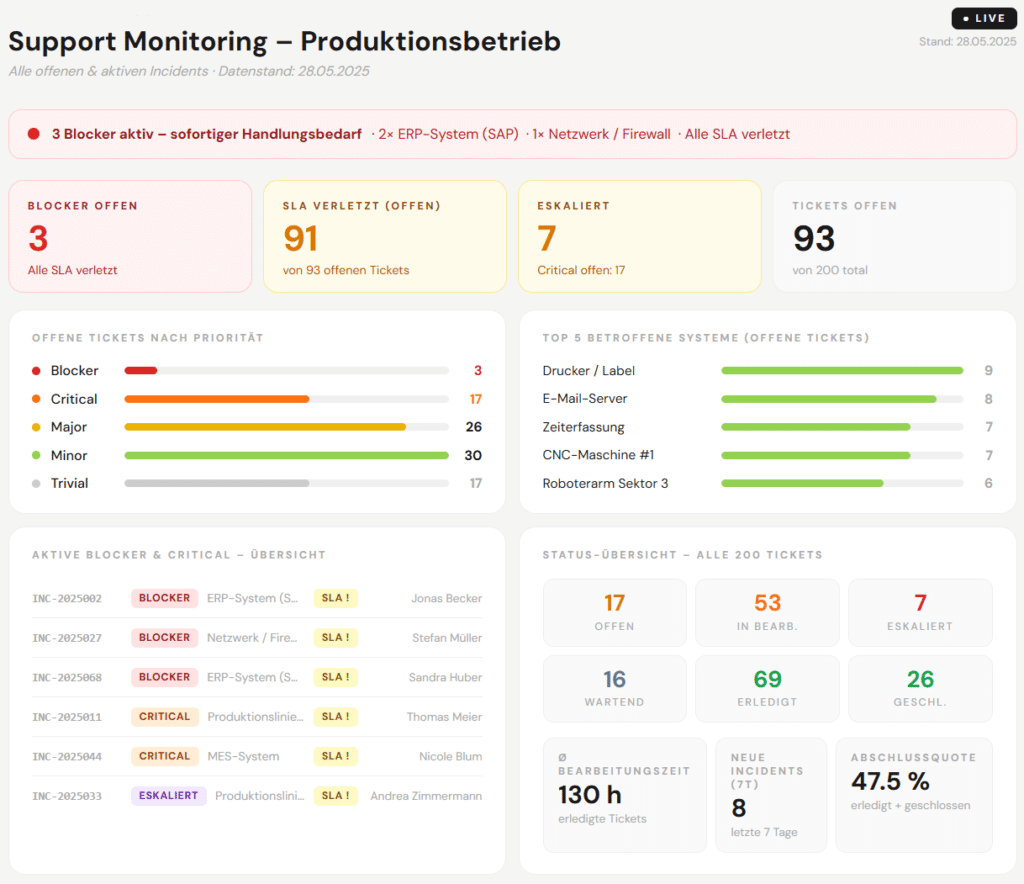Select assignee Sandra Huber
Viewport: 1024px width, 884px height.
(445, 677)
